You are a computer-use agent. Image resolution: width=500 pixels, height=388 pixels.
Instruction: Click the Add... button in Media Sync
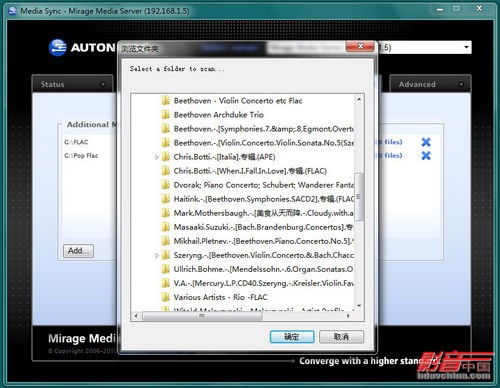point(78,251)
